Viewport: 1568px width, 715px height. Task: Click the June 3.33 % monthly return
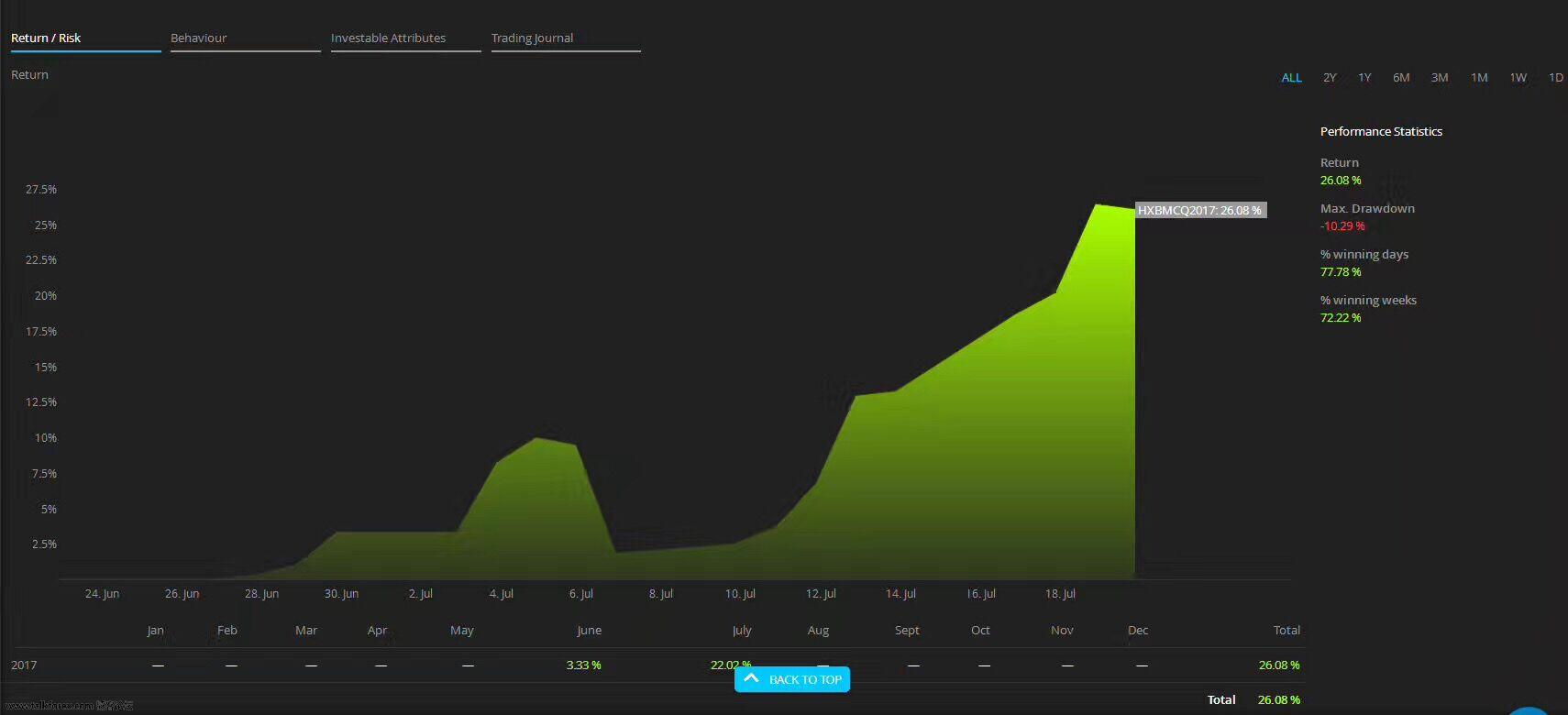click(x=583, y=665)
